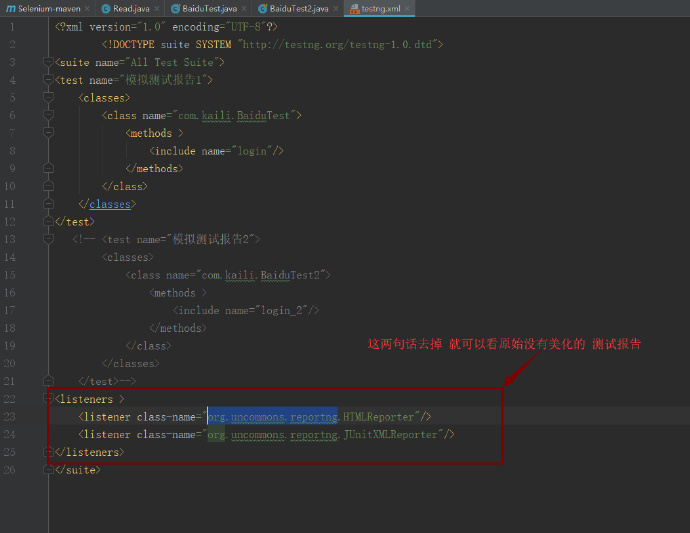Image resolution: width=690 pixels, height=533 pixels.
Task: Close the BaiduTest.java tab
Action: [x=244, y=8]
